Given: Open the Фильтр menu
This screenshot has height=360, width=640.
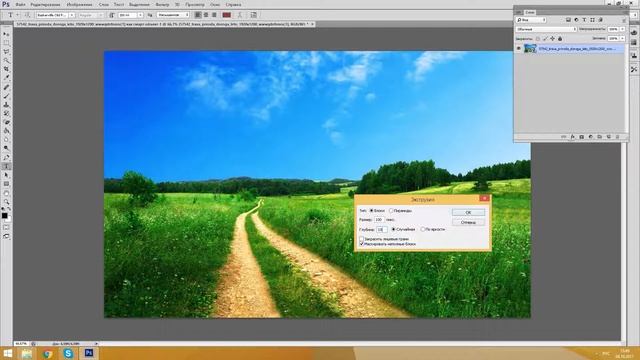Looking at the screenshot, I should tap(162, 4).
